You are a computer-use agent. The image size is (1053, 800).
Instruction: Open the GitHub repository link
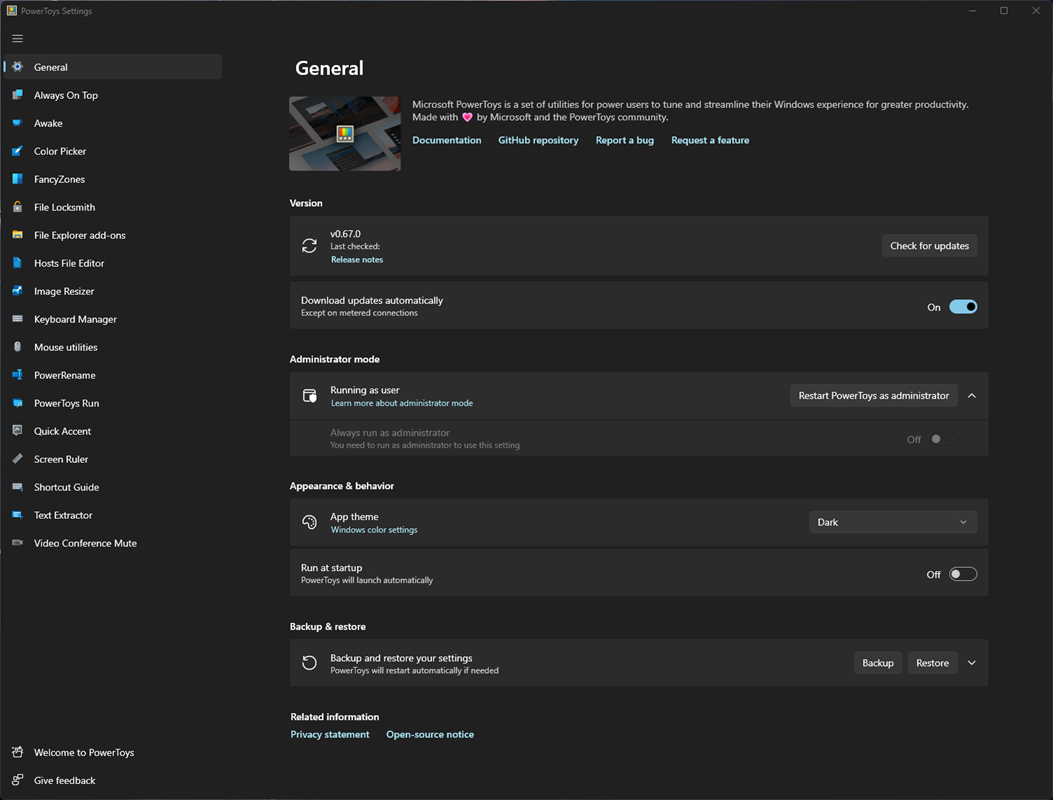(x=538, y=140)
